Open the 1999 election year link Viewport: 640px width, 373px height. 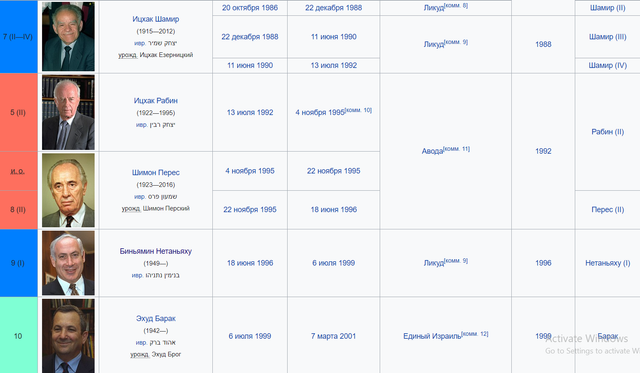(x=543, y=336)
